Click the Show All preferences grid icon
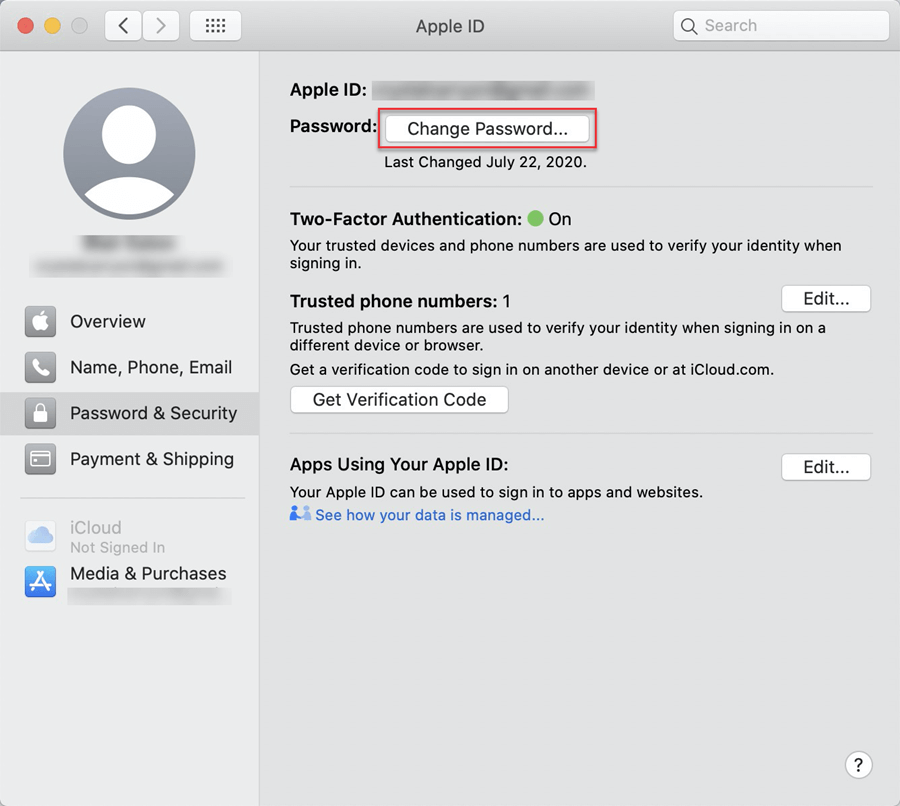The image size is (900, 806). click(x=215, y=25)
